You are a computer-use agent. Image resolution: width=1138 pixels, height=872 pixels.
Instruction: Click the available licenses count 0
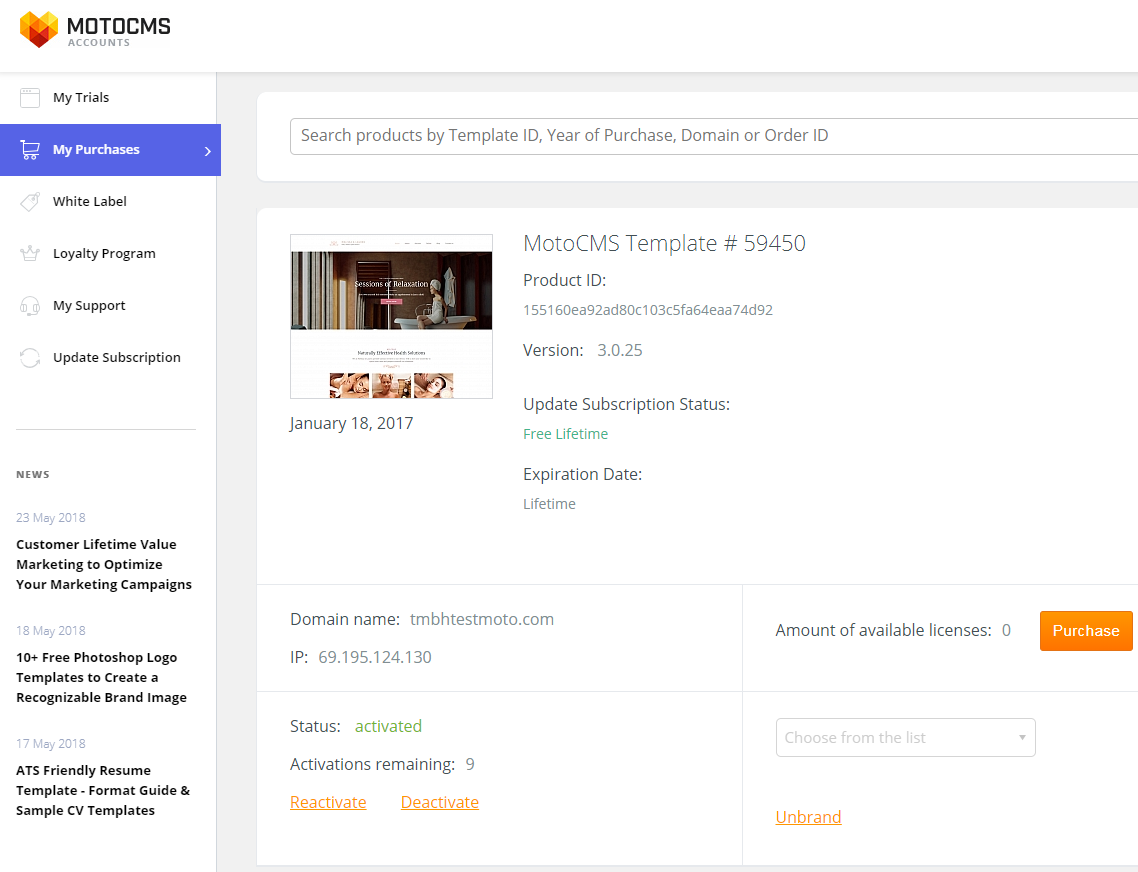tap(1007, 630)
